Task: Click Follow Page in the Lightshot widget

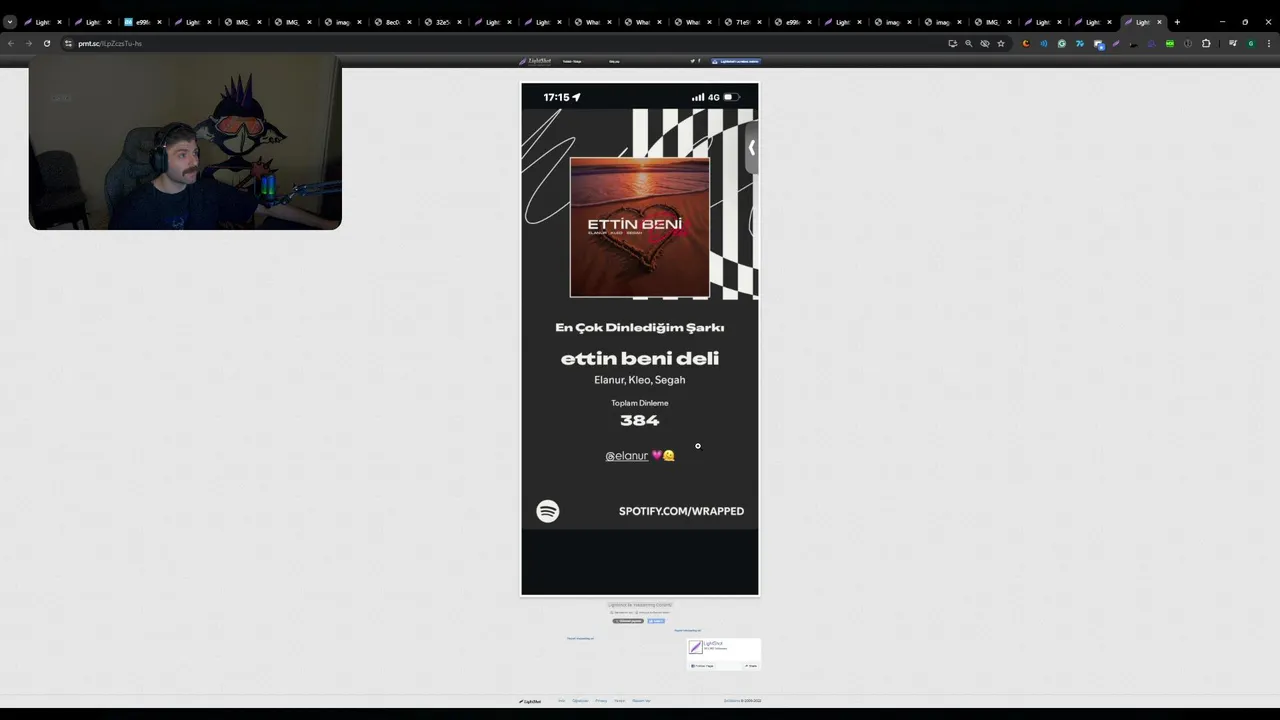Action: click(702, 666)
